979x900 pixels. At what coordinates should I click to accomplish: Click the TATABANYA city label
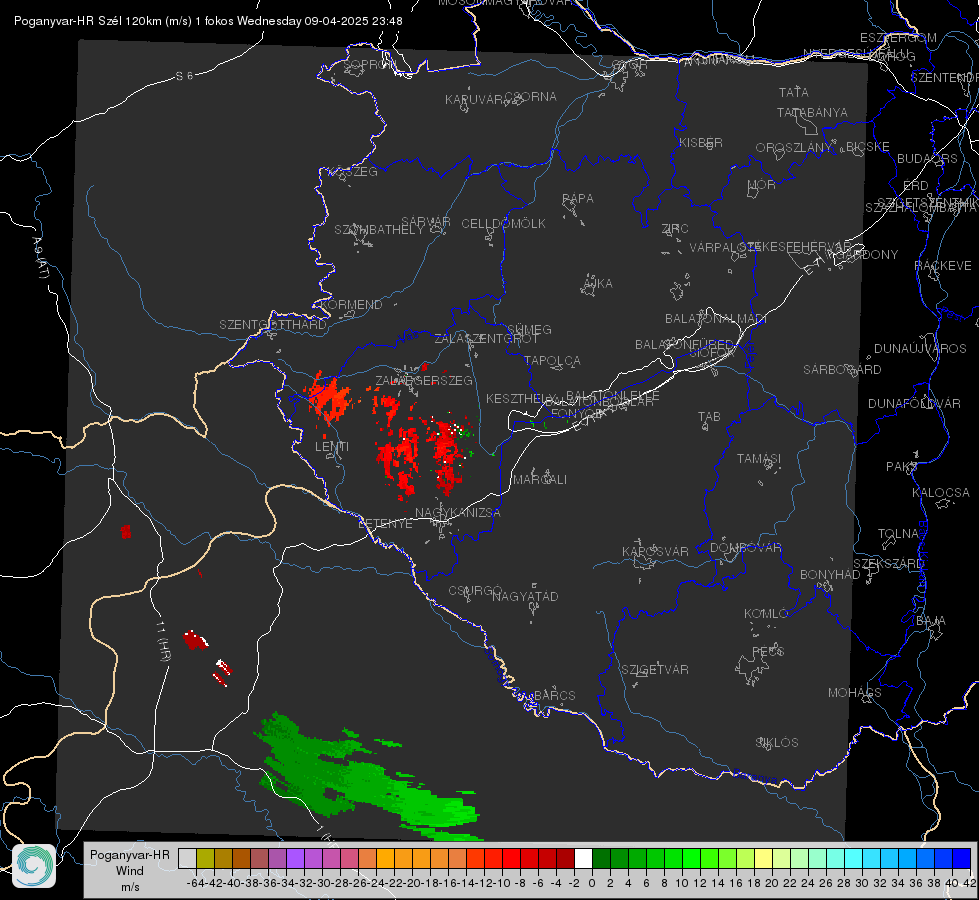[x=812, y=112]
